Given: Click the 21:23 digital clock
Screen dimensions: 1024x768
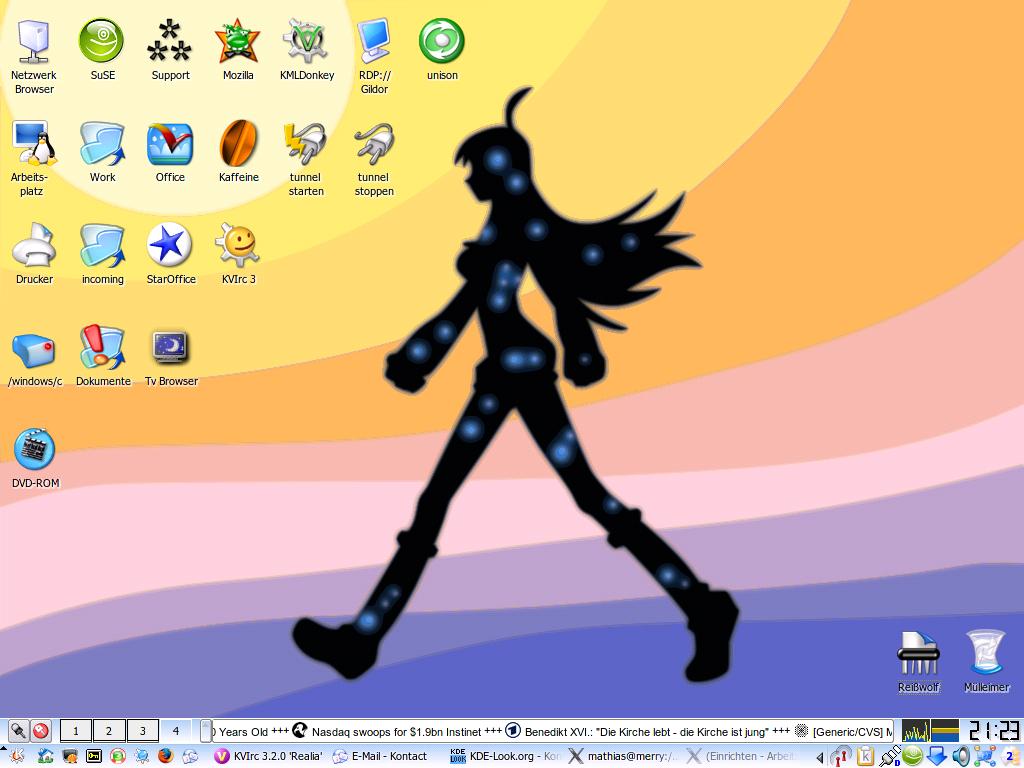Looking at the screenshot, I should click(x=993, y=731).
